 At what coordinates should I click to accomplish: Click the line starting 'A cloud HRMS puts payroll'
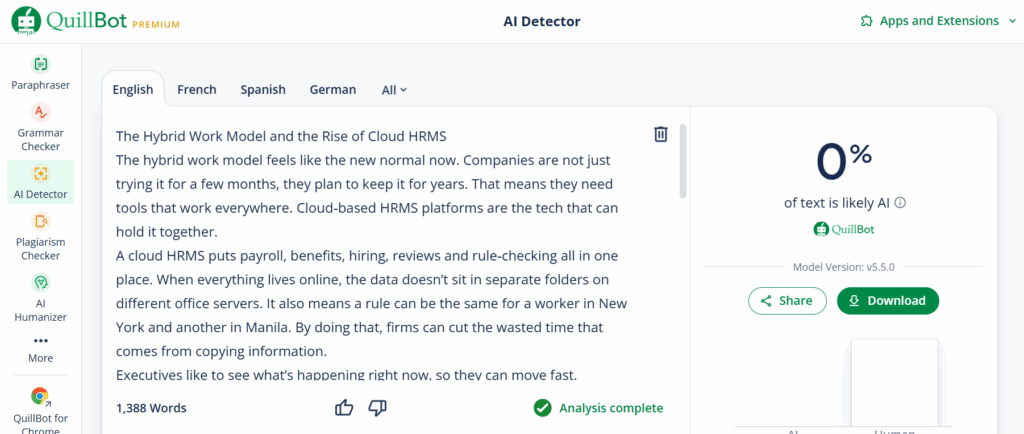367,255
